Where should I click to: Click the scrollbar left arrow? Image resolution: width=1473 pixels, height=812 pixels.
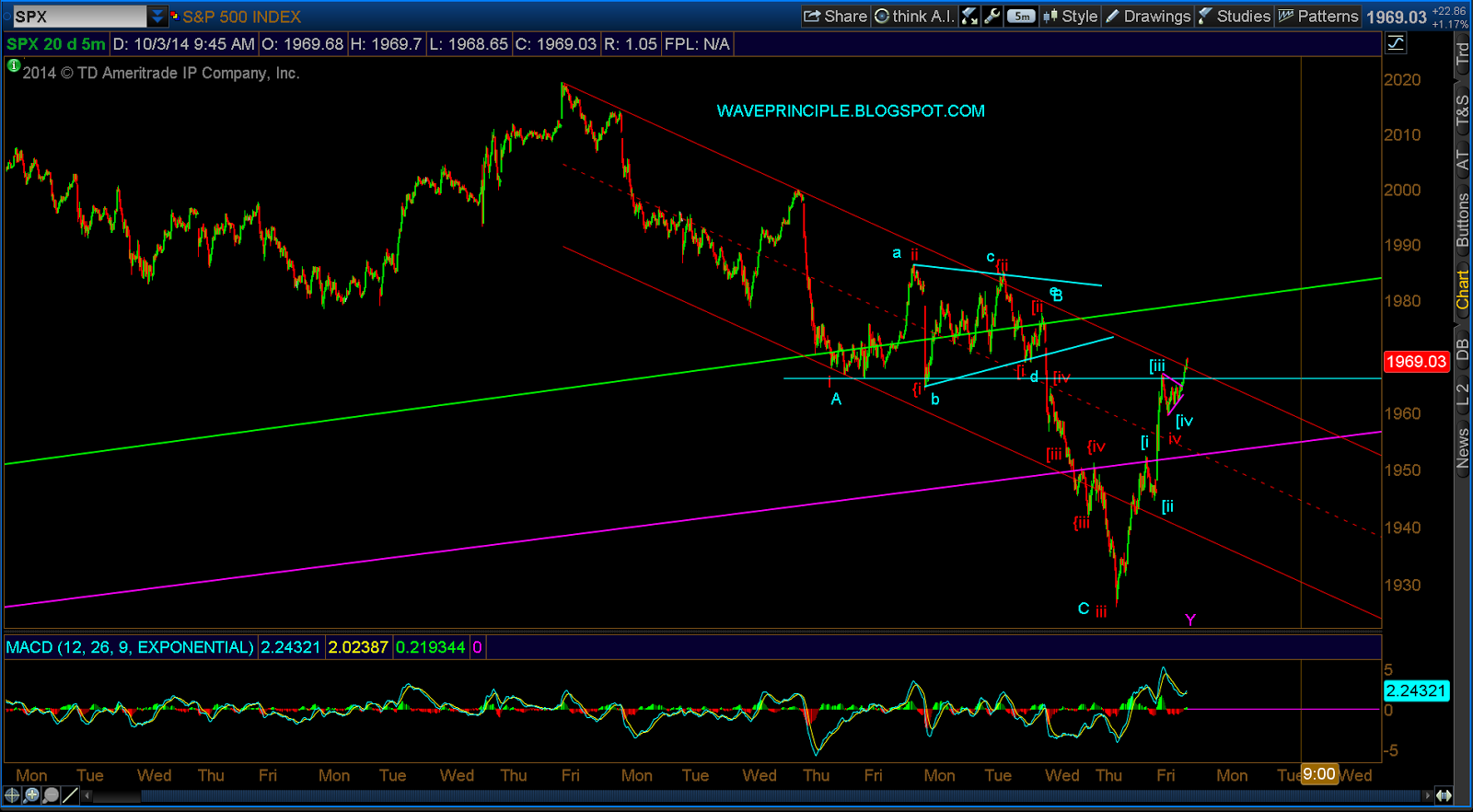pyautogui.click(x=87, y=795)
